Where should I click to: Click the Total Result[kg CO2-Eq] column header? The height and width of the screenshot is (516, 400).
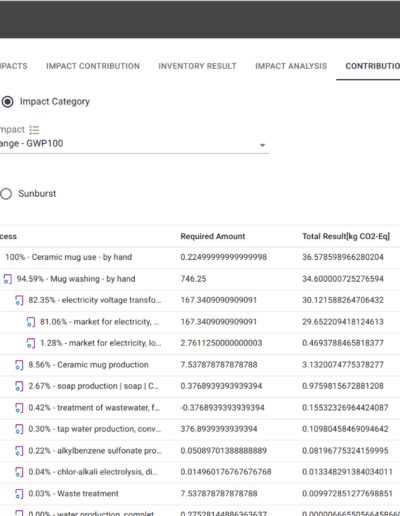coord(346,236)
